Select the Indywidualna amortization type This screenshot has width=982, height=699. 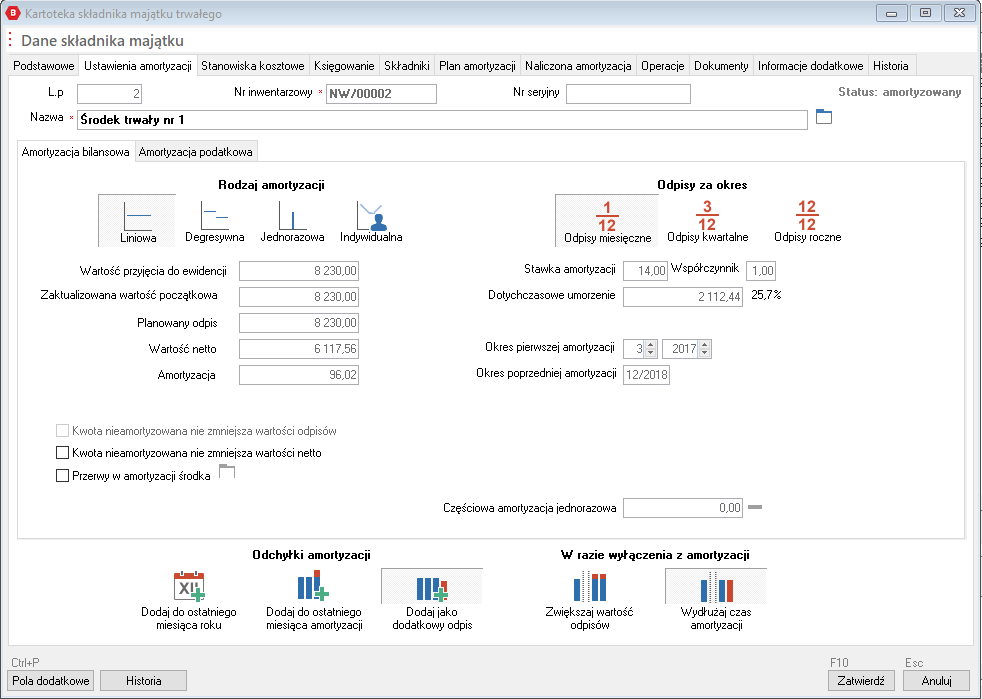coord(371,220)
